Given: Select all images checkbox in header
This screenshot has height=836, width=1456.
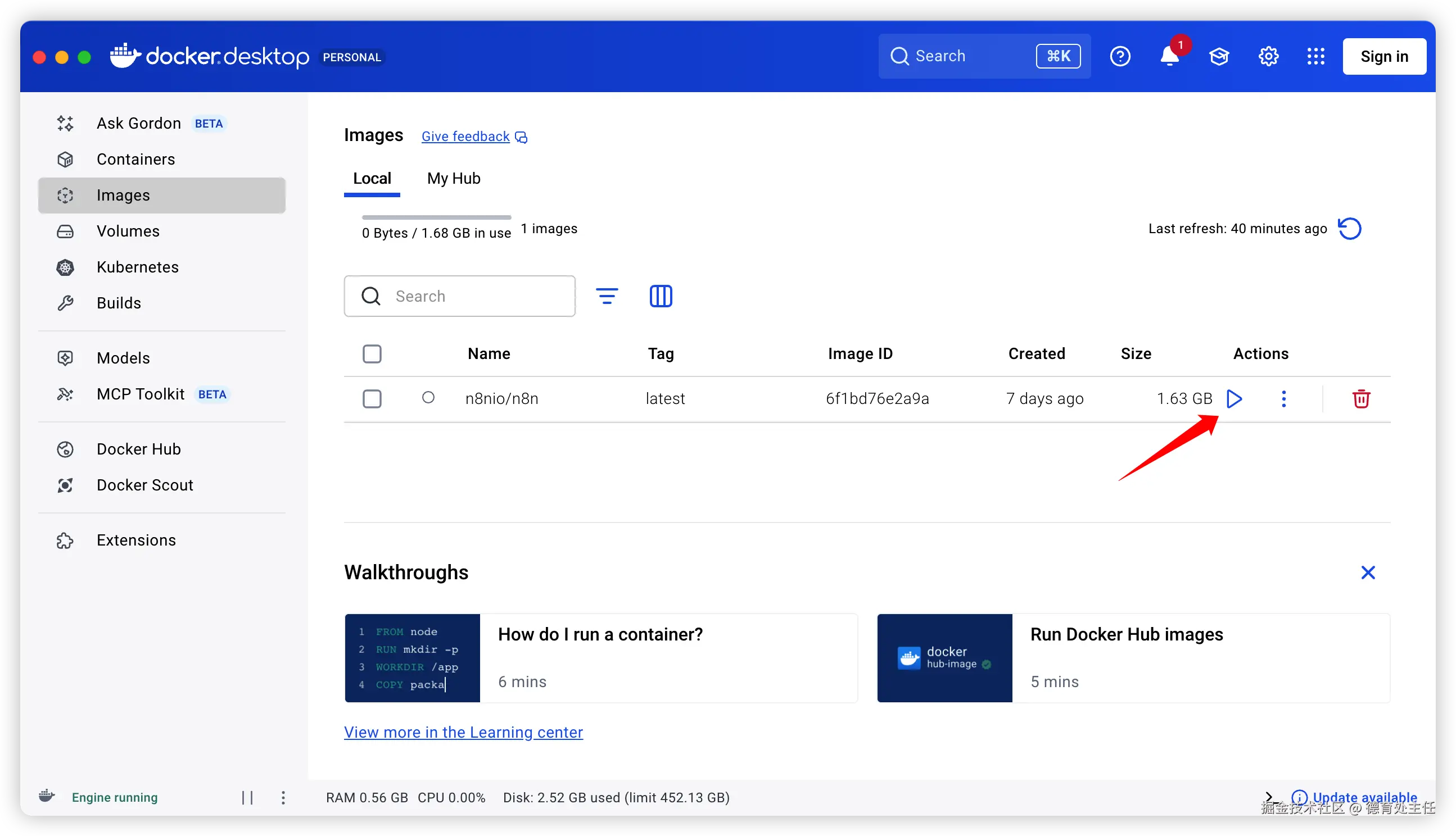Looking at the screenshot, I should click(x=372, y=354).
